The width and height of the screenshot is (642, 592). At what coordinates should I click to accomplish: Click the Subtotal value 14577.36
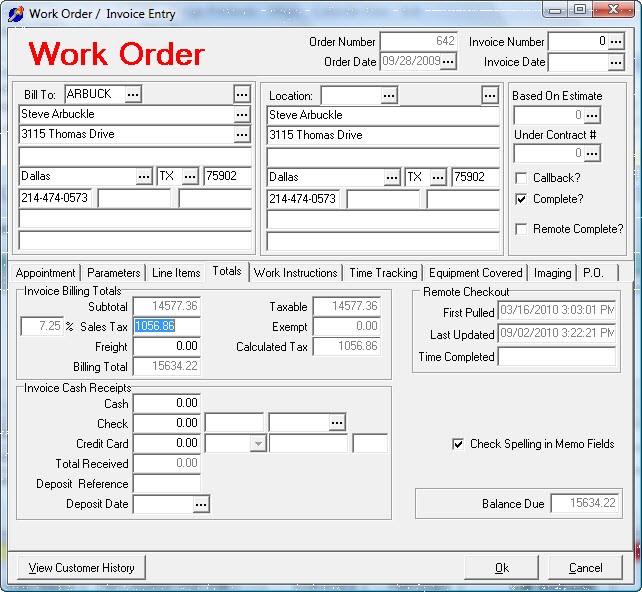(x=167, y=306)
